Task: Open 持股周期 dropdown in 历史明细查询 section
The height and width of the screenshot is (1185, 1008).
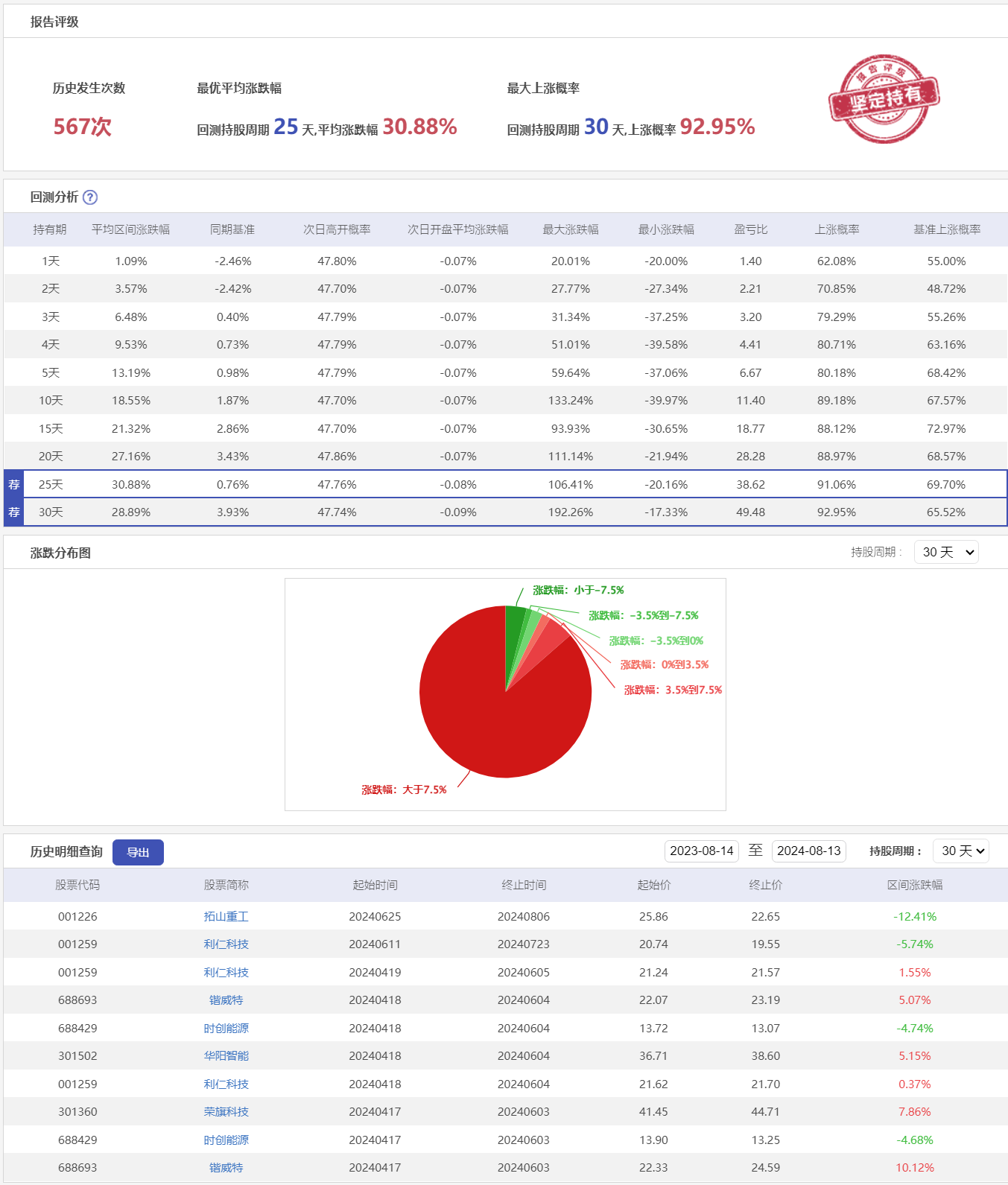Action: pyautogui.click(x=960, y=851)
